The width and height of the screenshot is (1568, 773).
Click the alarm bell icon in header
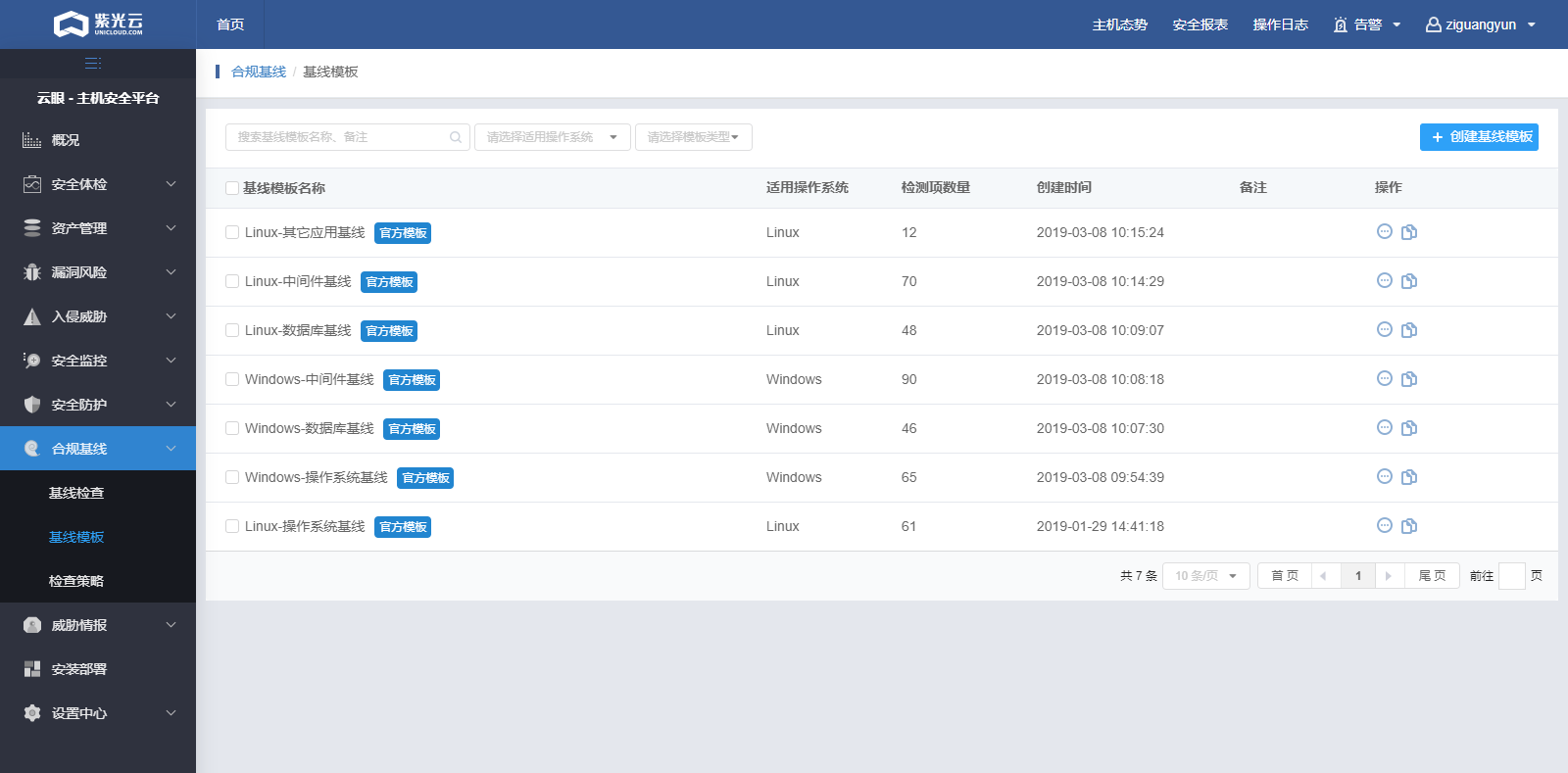(1341, 24)
